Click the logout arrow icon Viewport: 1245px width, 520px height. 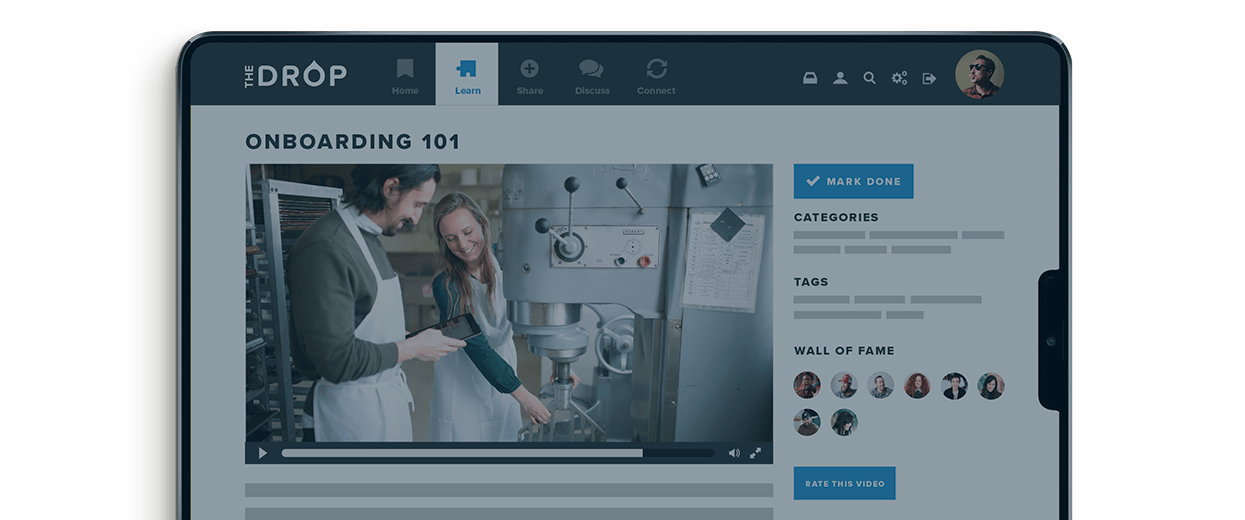click(929, 78)
